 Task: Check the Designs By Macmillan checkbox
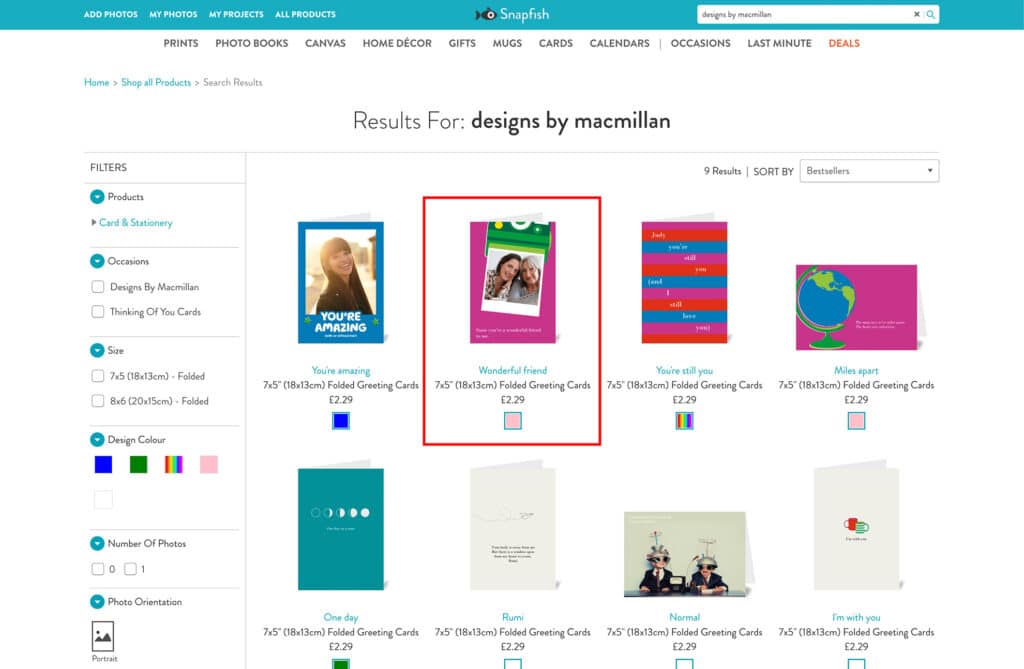(98, 287)
